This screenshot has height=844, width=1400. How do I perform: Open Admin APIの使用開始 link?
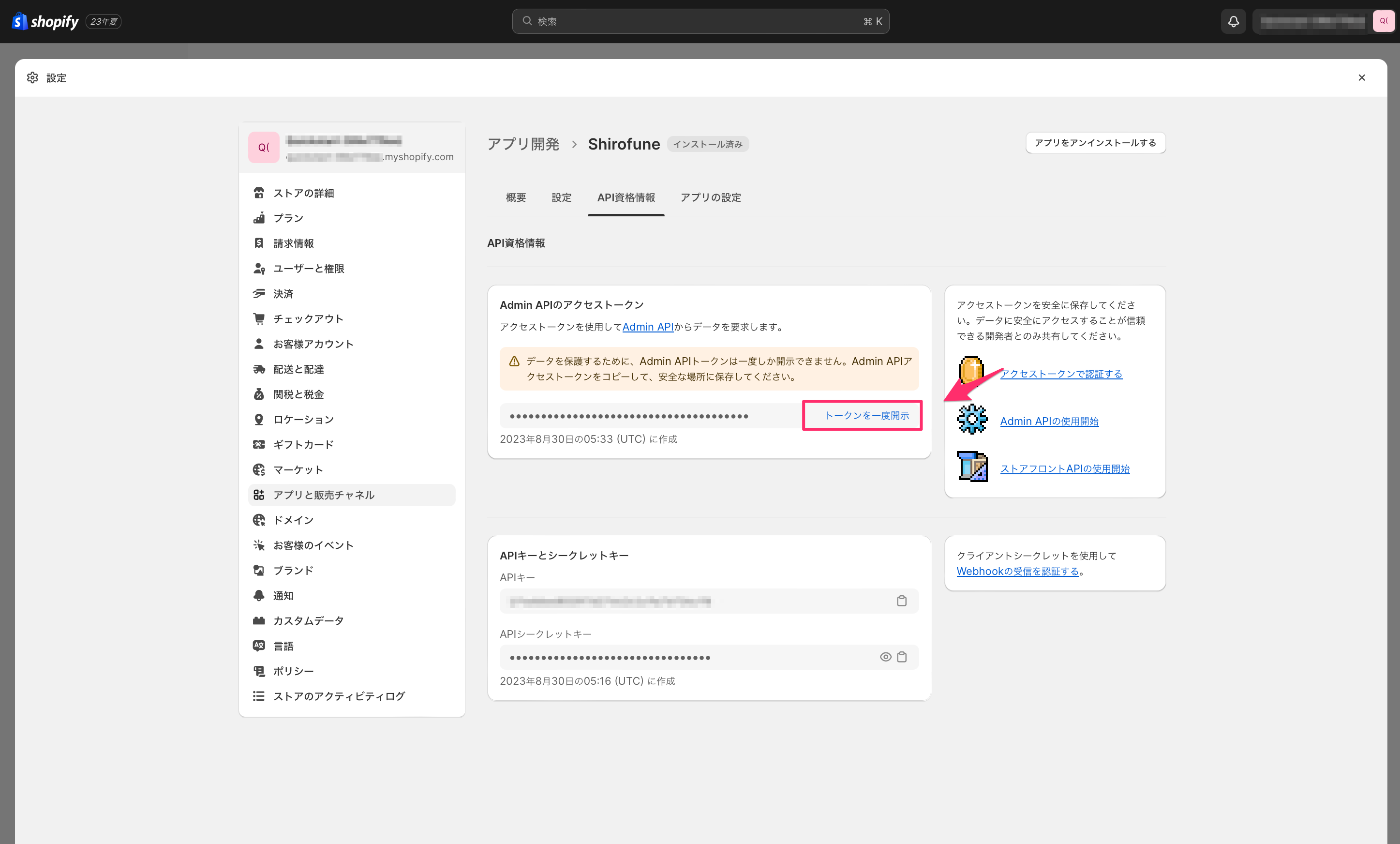(x=1049, y=421)
